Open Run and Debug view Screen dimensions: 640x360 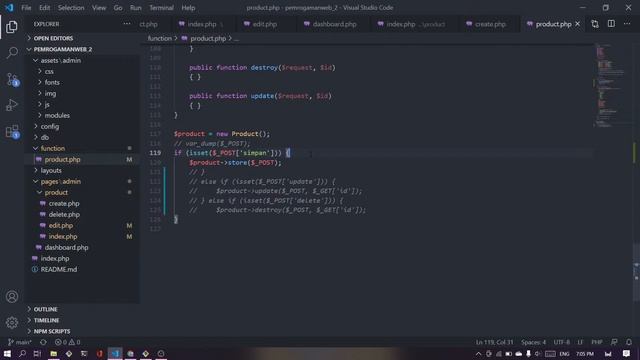(x=12, y=105)
